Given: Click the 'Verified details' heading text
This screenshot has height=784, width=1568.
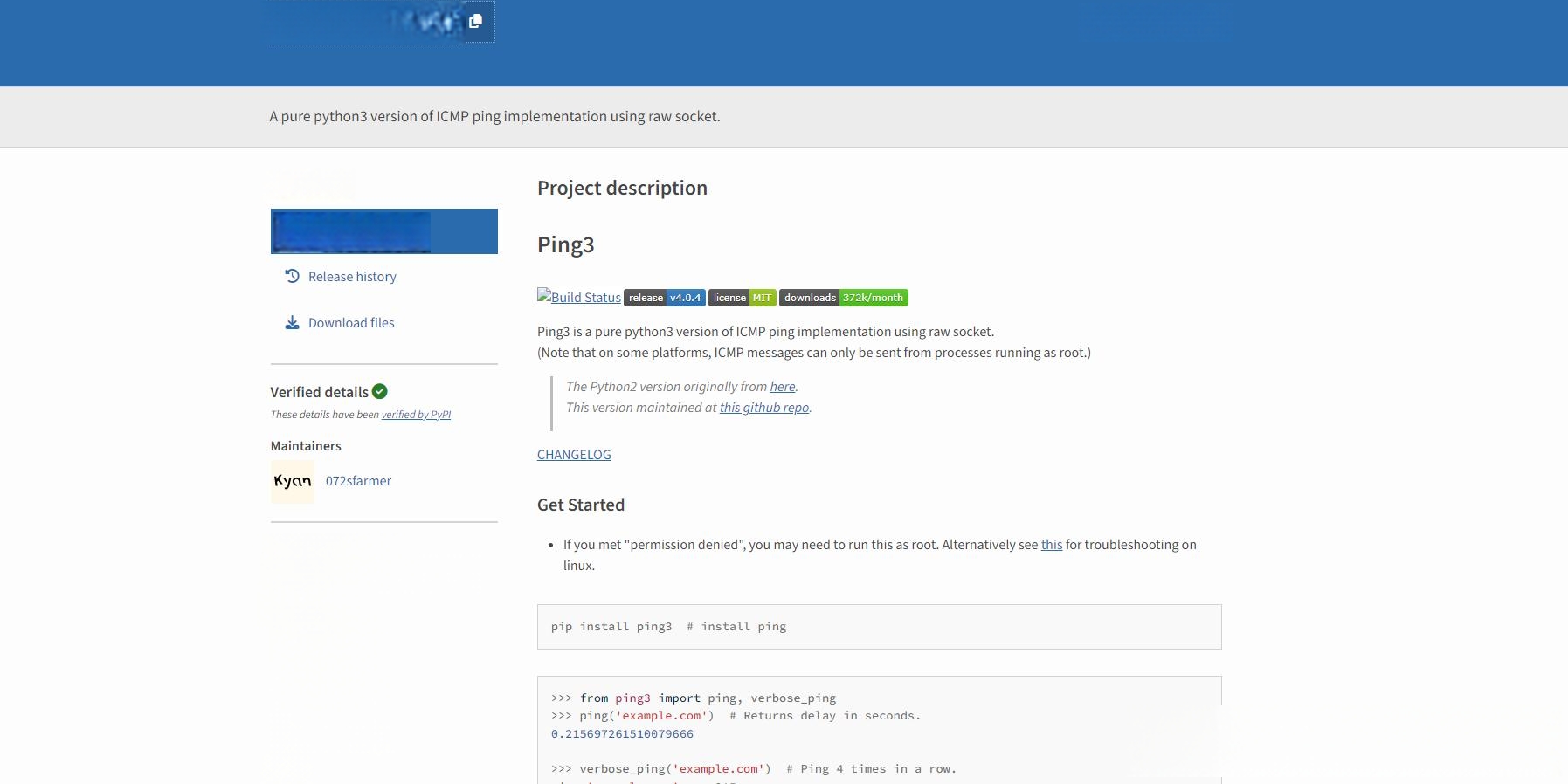Looking at the screenshot, I should pyautogui.click(x=320, y=392).
